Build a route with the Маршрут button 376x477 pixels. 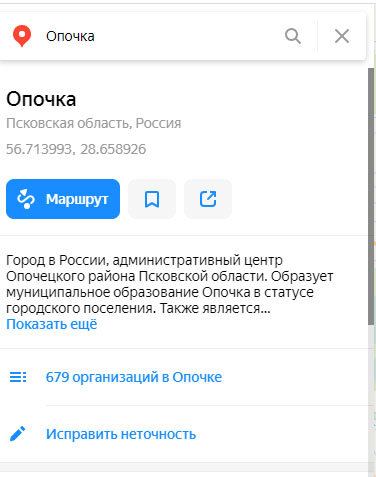pyautogui.click(x=63, y=199)
